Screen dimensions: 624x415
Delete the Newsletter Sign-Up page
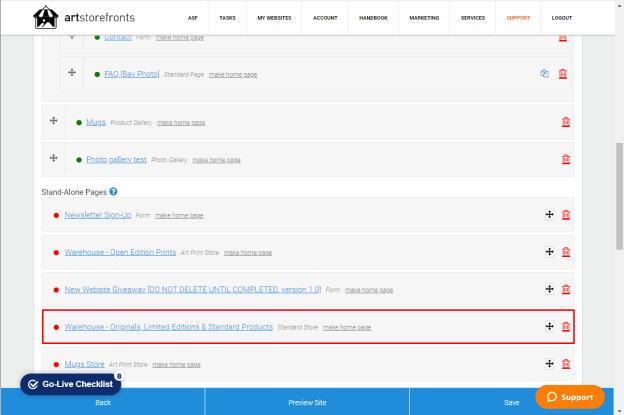click(x=566, y=215)
